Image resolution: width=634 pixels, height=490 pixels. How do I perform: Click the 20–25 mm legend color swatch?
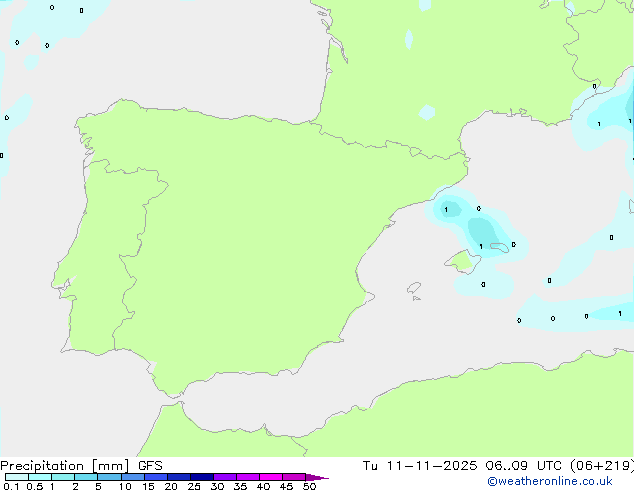pyautogui.click(x=179, y=477)
